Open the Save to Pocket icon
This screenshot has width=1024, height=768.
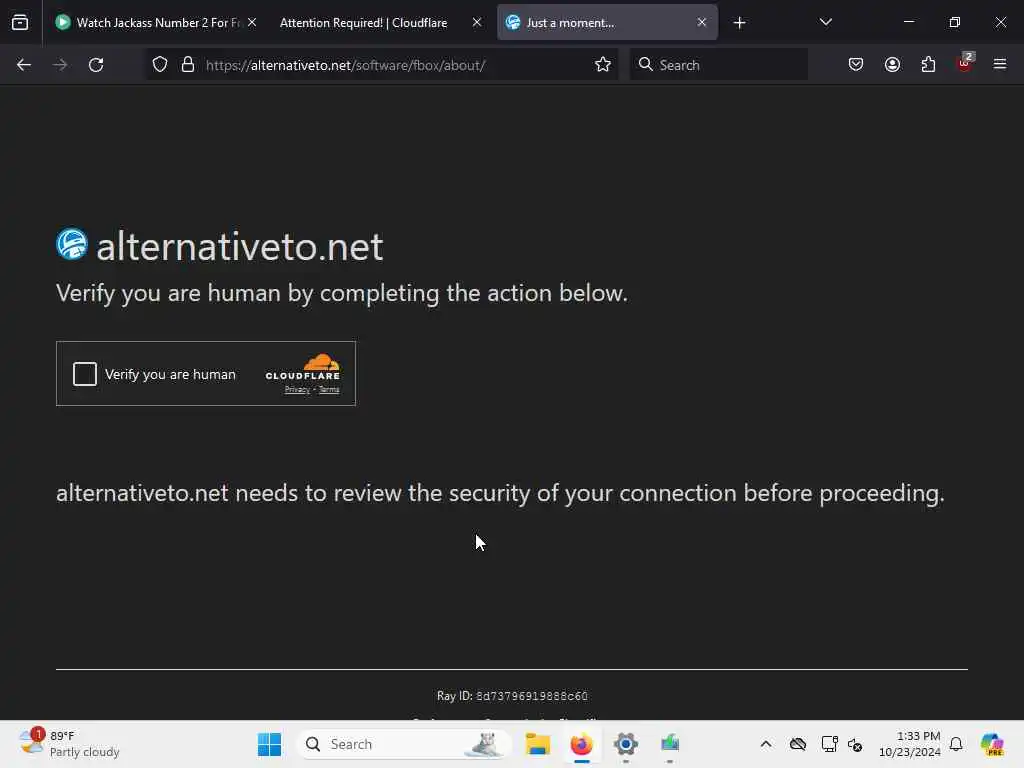[856, 65]
